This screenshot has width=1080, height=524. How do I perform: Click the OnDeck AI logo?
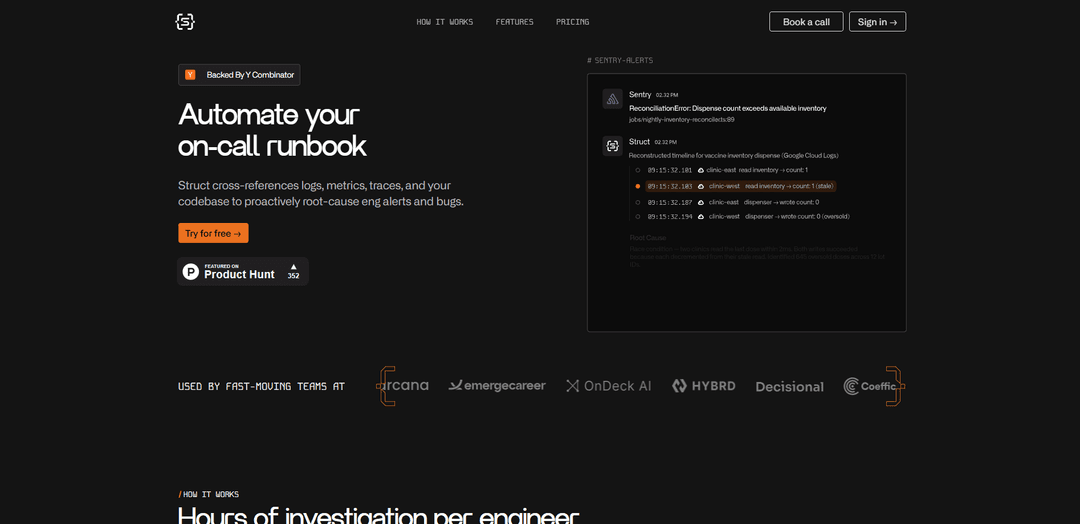click(x=608, y=386)
